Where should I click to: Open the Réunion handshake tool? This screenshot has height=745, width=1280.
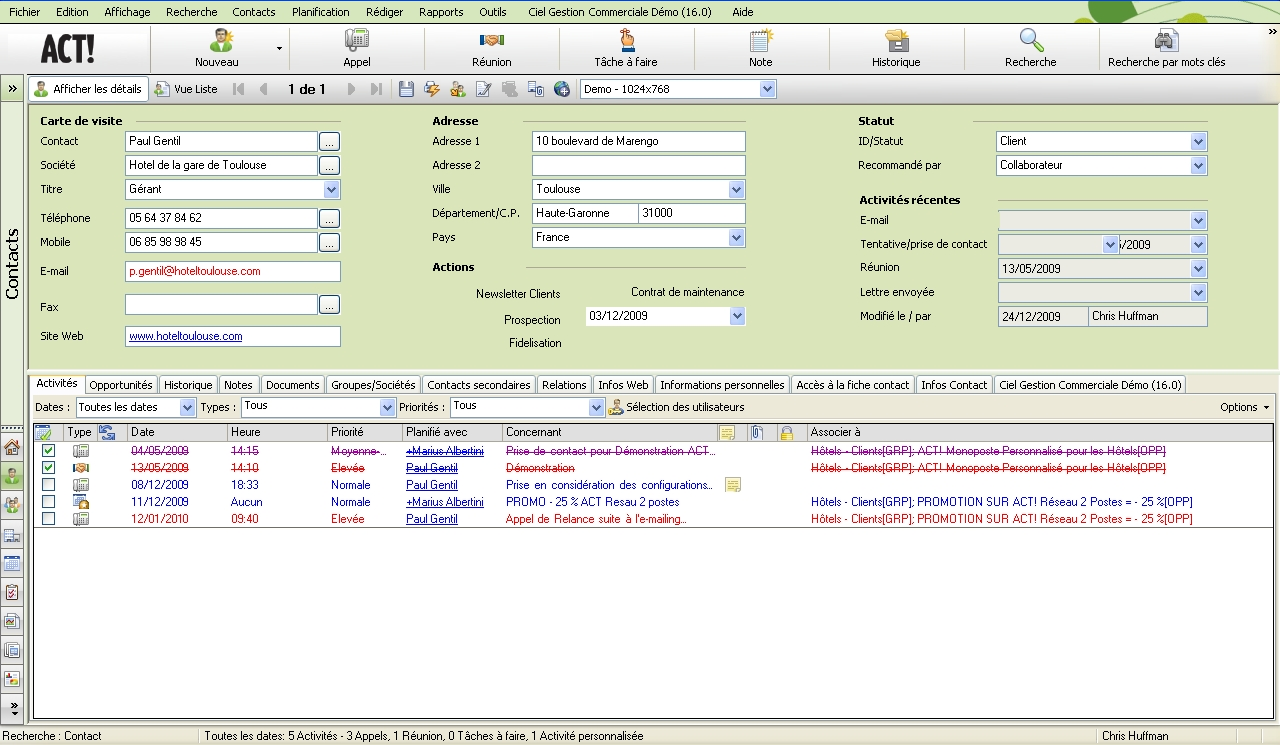[491, 41]
